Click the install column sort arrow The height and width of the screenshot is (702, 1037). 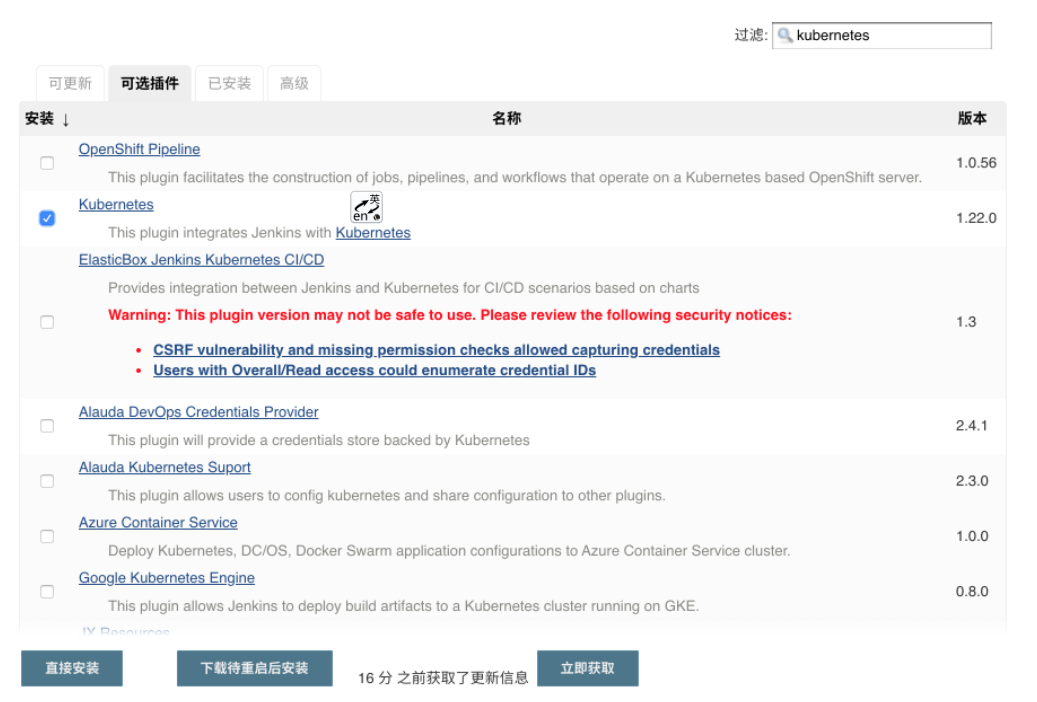65,120
